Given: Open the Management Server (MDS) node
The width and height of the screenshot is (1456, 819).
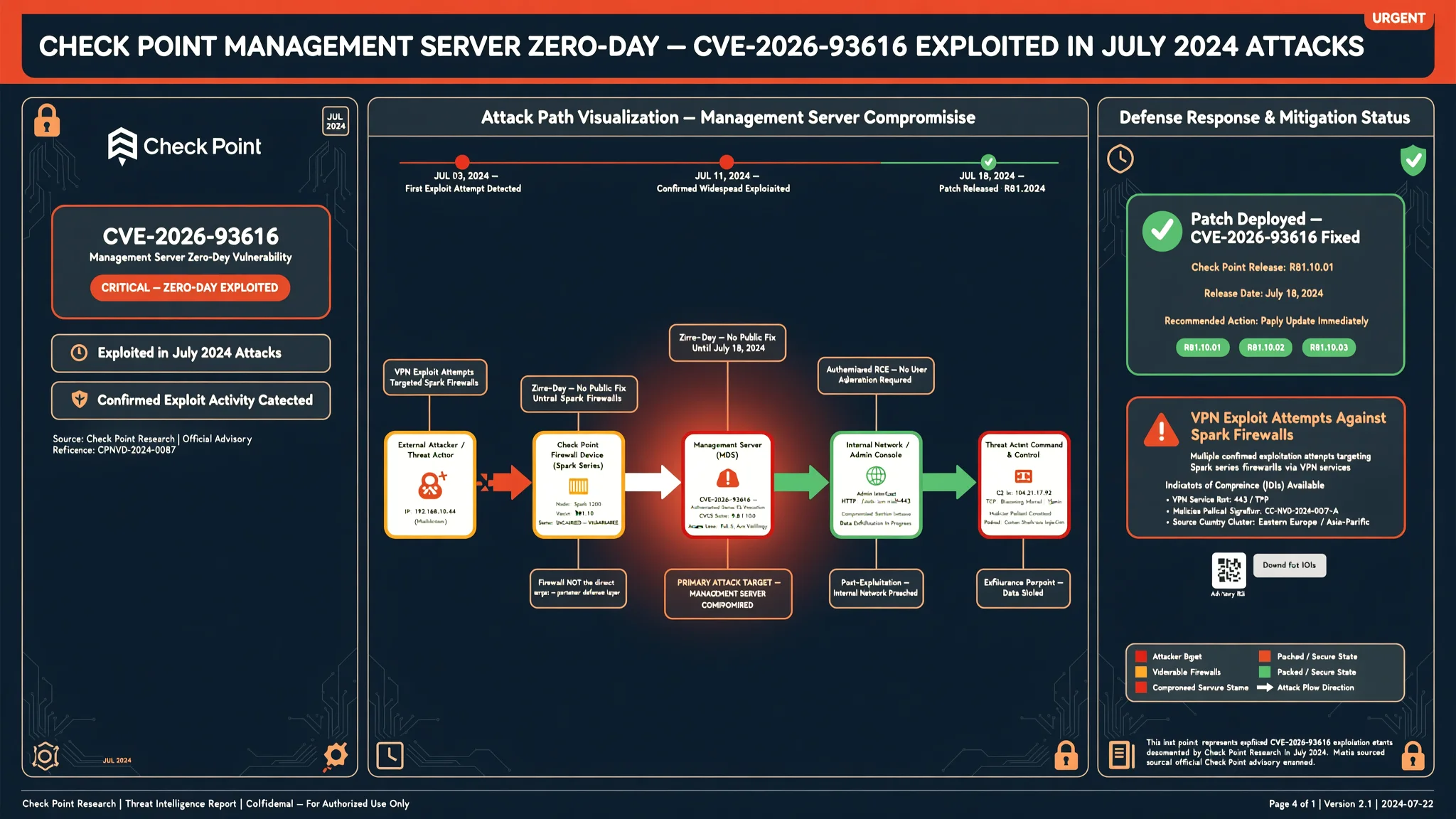Looking at the screenshot, I should (x=727, y=485).
